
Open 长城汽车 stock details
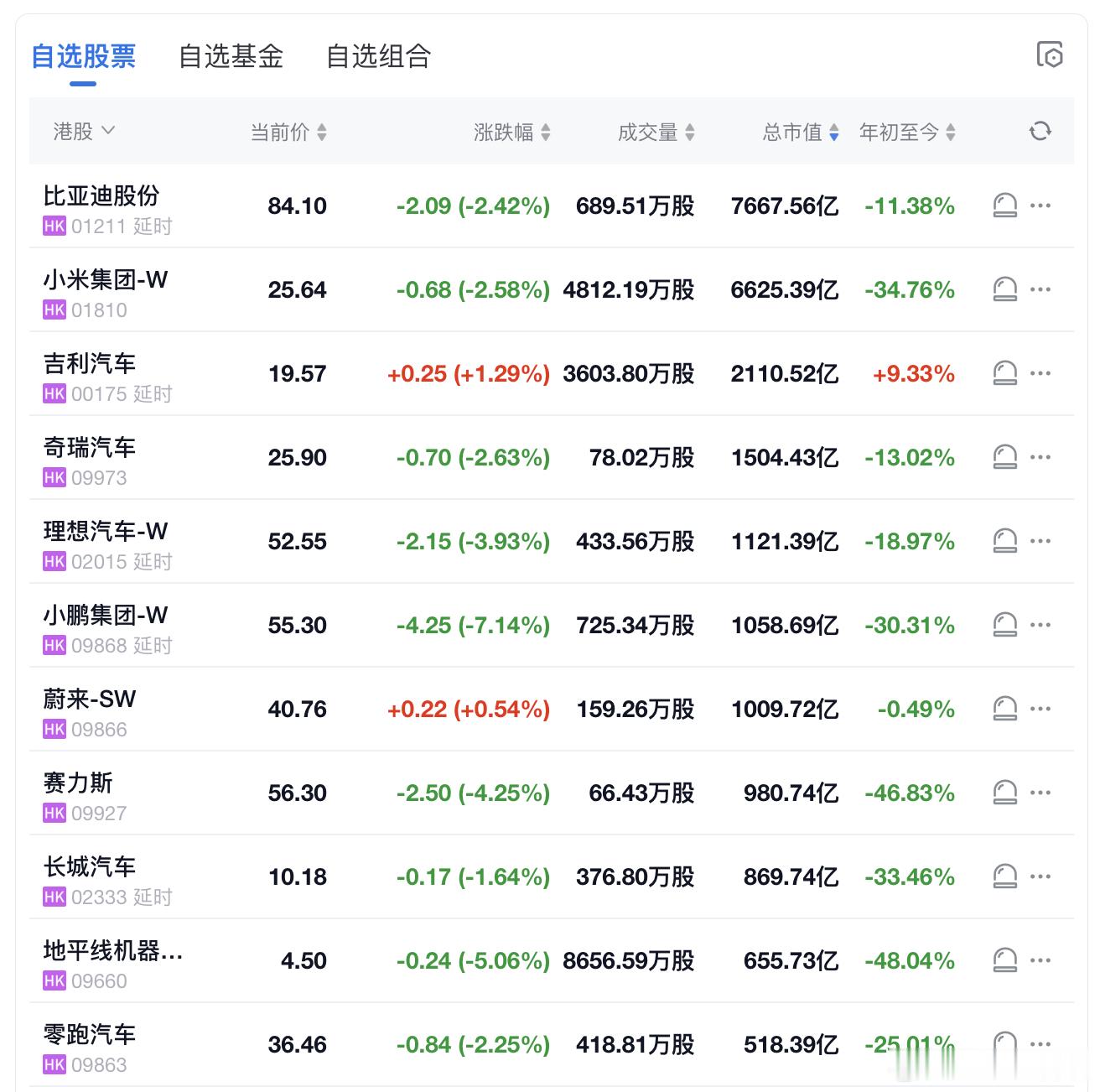pos(90,866)
